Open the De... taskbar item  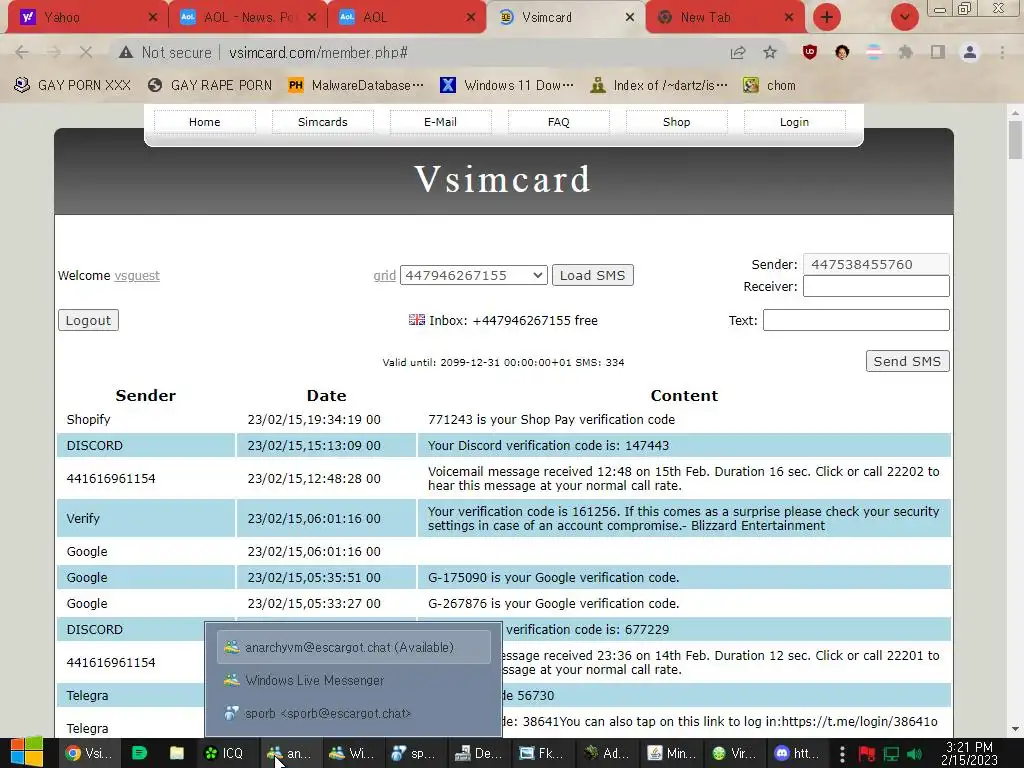click(x=478, y=753)
